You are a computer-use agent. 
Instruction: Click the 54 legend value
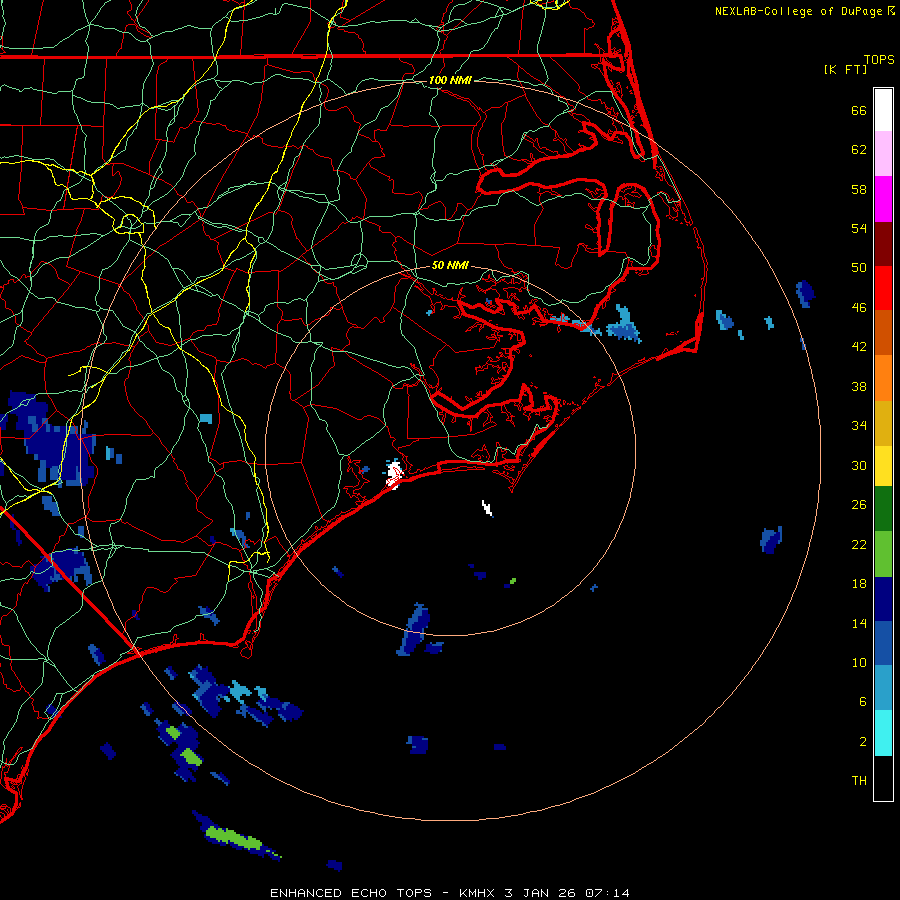click(859, 228)
